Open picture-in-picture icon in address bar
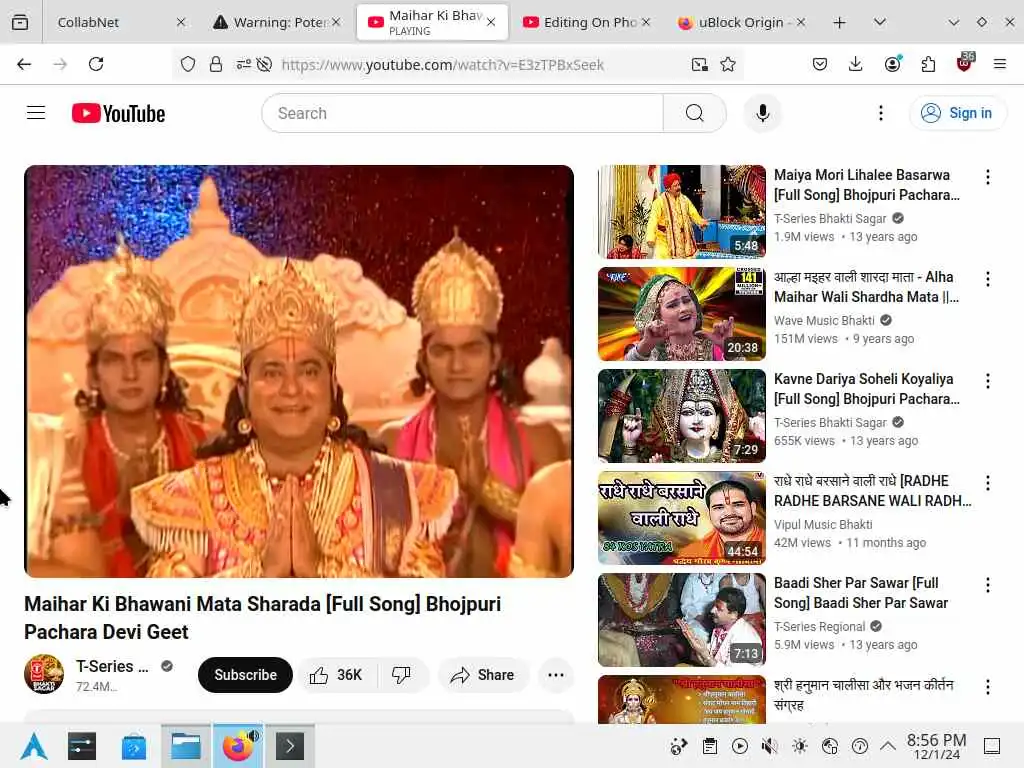The height and width of the screenshot is (768, 1024). coord(699,64)
